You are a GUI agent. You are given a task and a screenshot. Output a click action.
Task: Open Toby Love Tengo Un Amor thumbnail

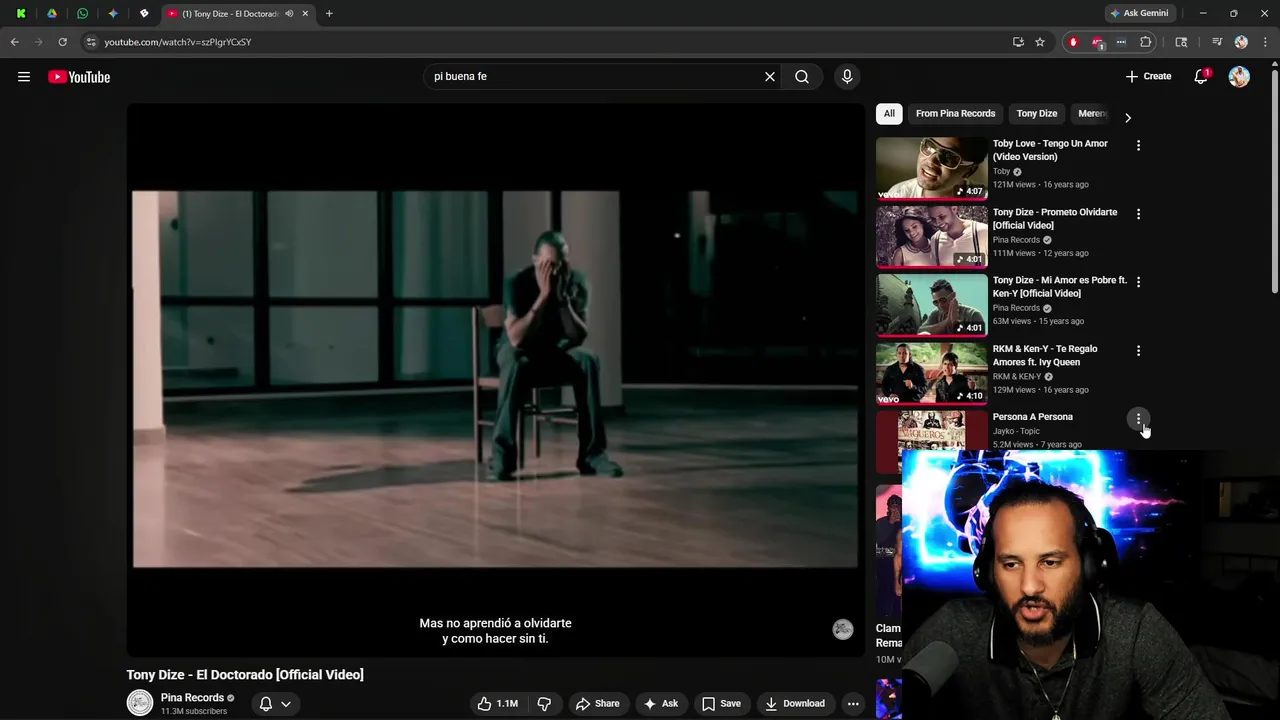coord(931,168)
